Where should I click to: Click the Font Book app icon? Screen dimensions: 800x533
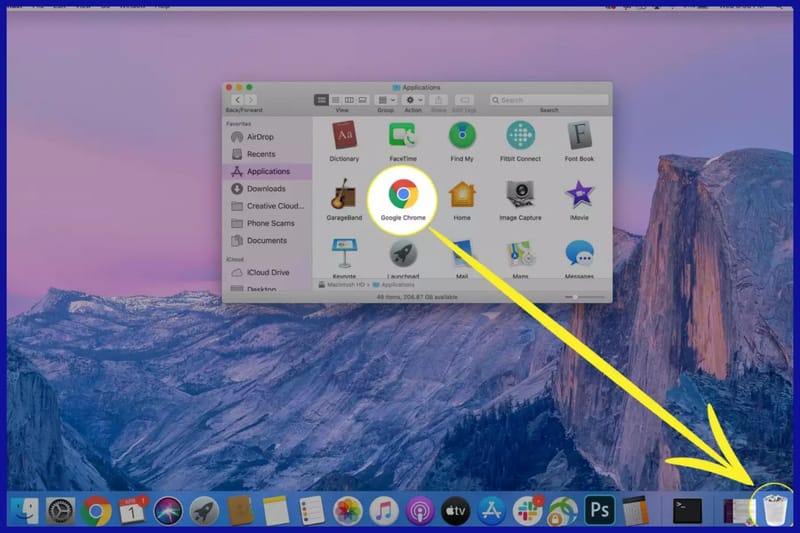click(579, 136)
